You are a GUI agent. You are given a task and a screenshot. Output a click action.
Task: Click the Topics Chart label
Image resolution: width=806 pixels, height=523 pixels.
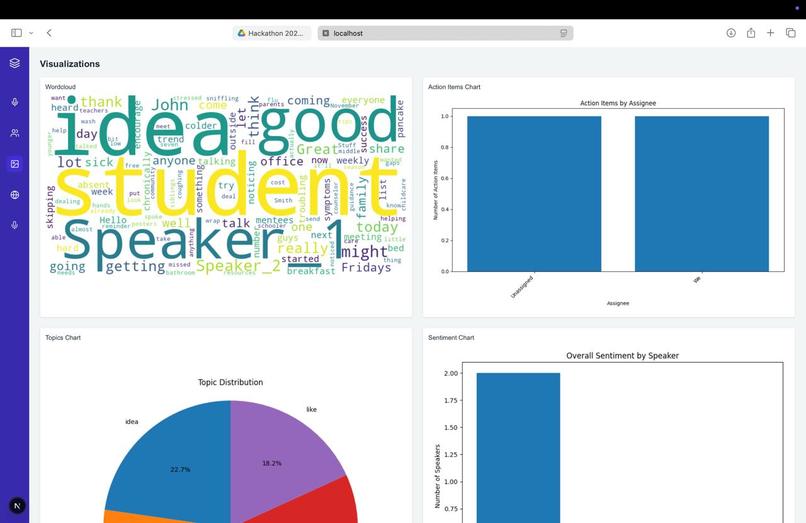pyautogui.click(x=63, y=337)
